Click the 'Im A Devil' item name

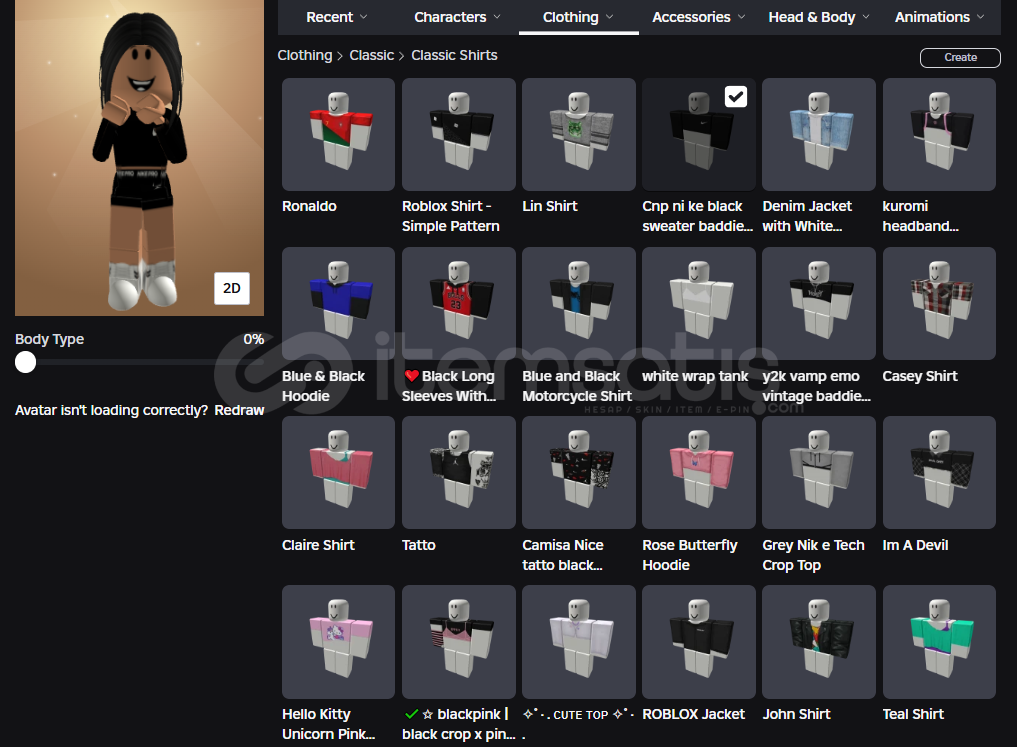coord(915,545)
